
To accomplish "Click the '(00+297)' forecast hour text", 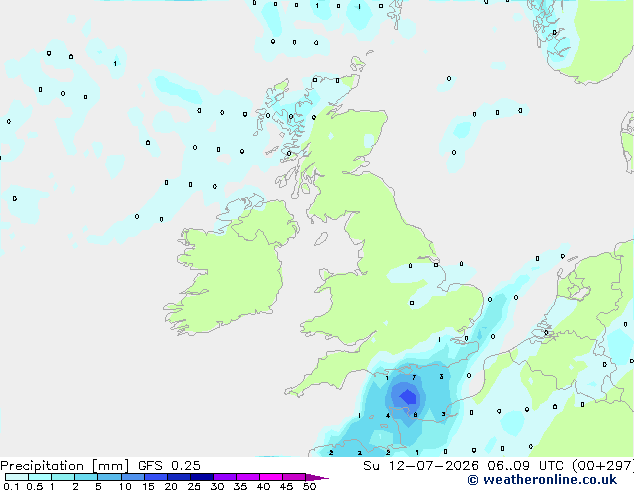I will (602, 466).
